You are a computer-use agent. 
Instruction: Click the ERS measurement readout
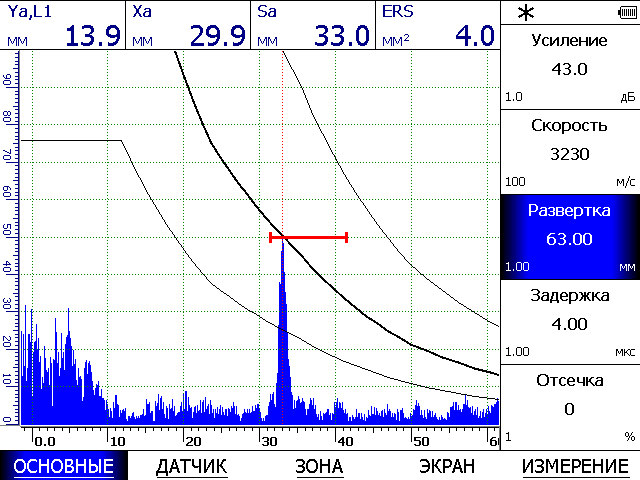[x=437, y=25]
